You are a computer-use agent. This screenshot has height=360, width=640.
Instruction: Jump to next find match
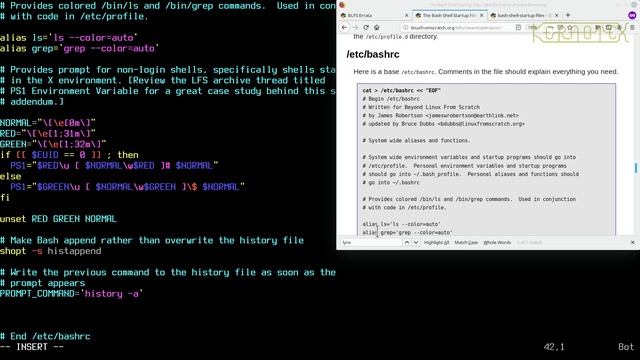(416, 242)
